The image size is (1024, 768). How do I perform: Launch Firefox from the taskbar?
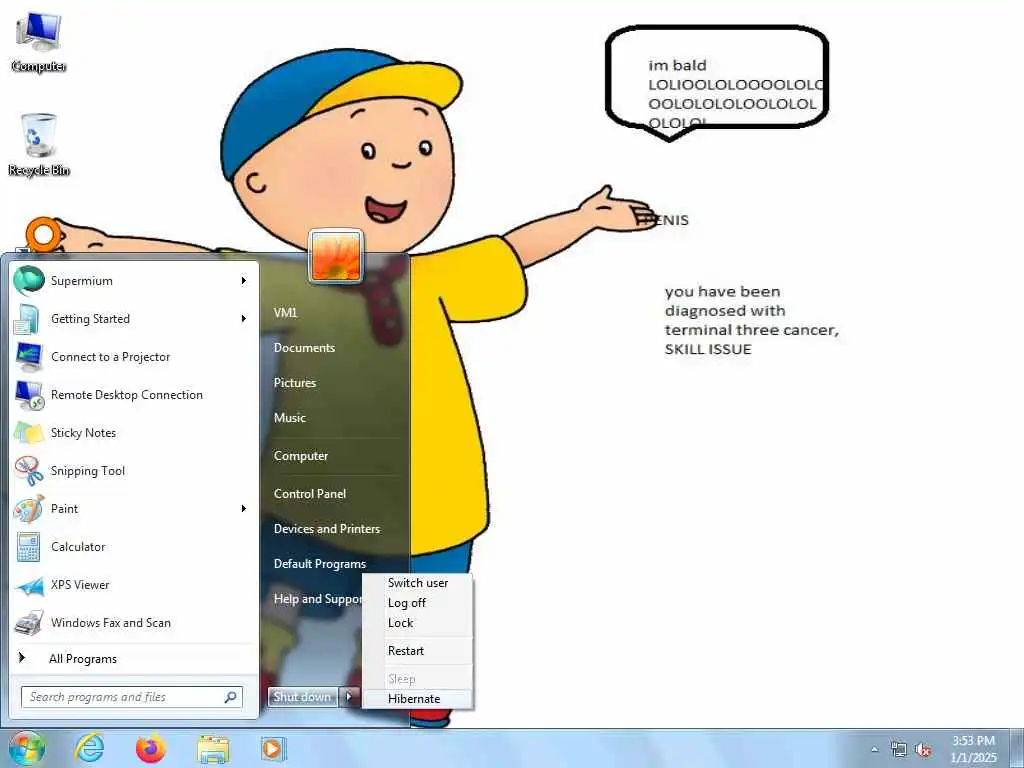151,748
